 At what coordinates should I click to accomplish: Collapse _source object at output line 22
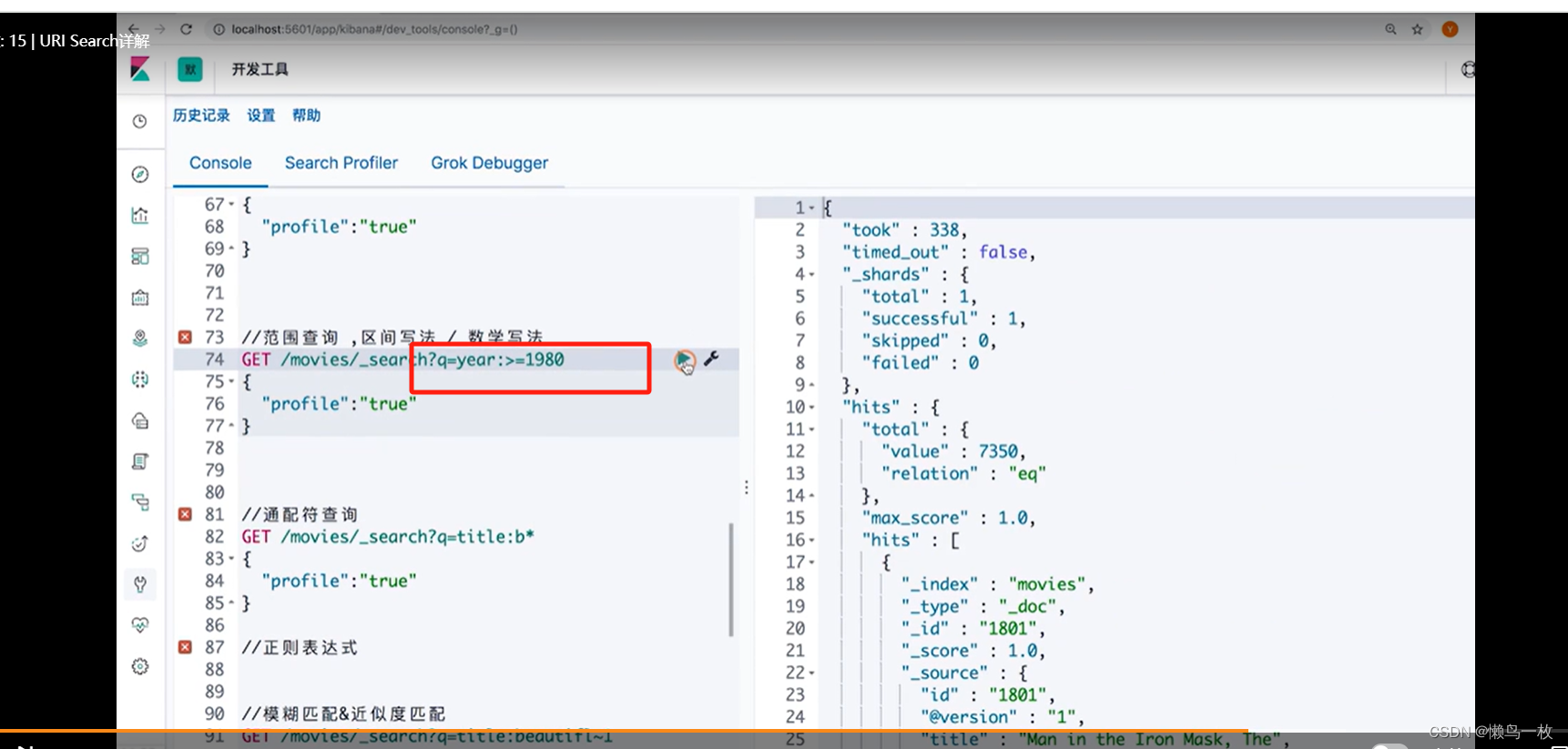click(x=811, y=673)
